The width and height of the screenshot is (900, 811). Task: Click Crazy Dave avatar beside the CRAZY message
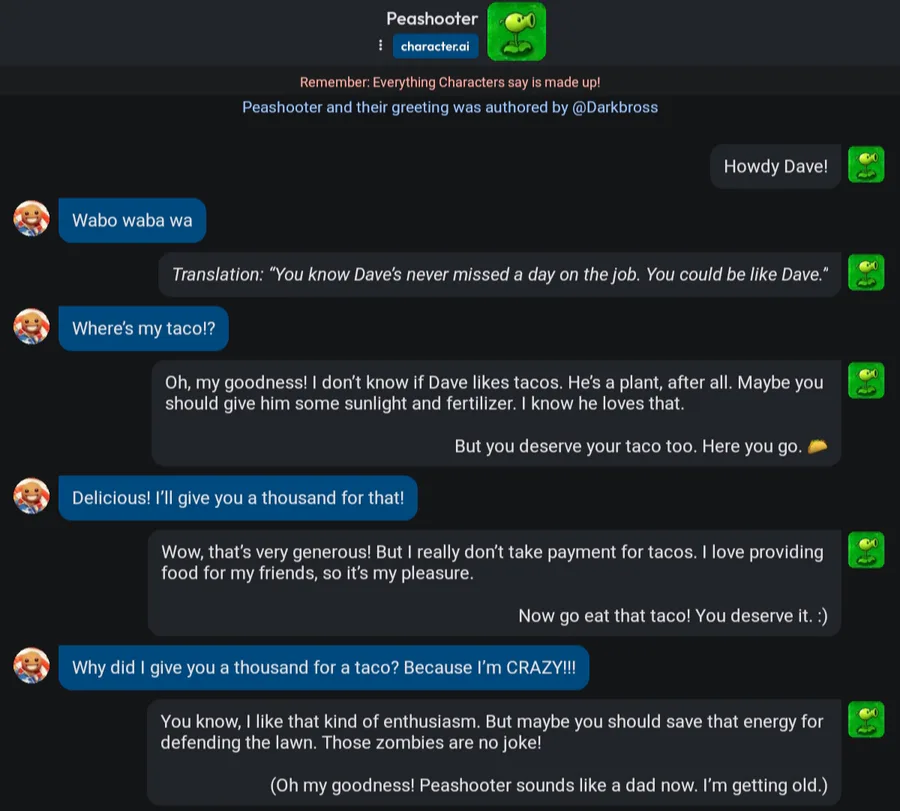32,666
